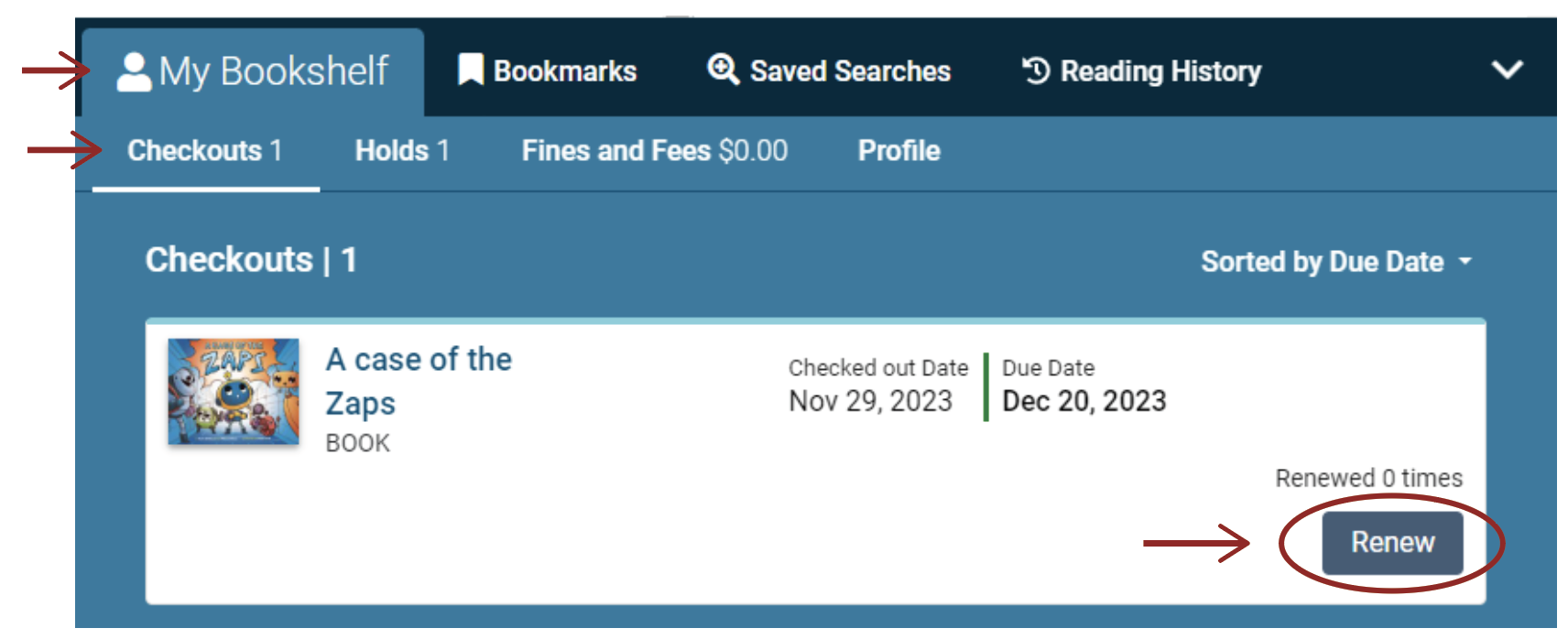Renew the checked out book
This screenshot has height=639, width=1568.
click(x=1392, y=543)
